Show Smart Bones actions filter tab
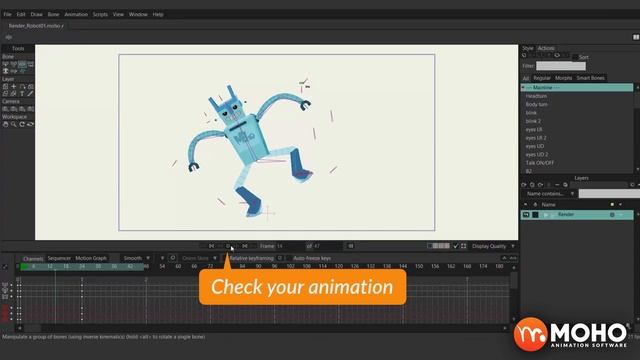The height and width of the screenshot is (360, 640). coord(590,78)
